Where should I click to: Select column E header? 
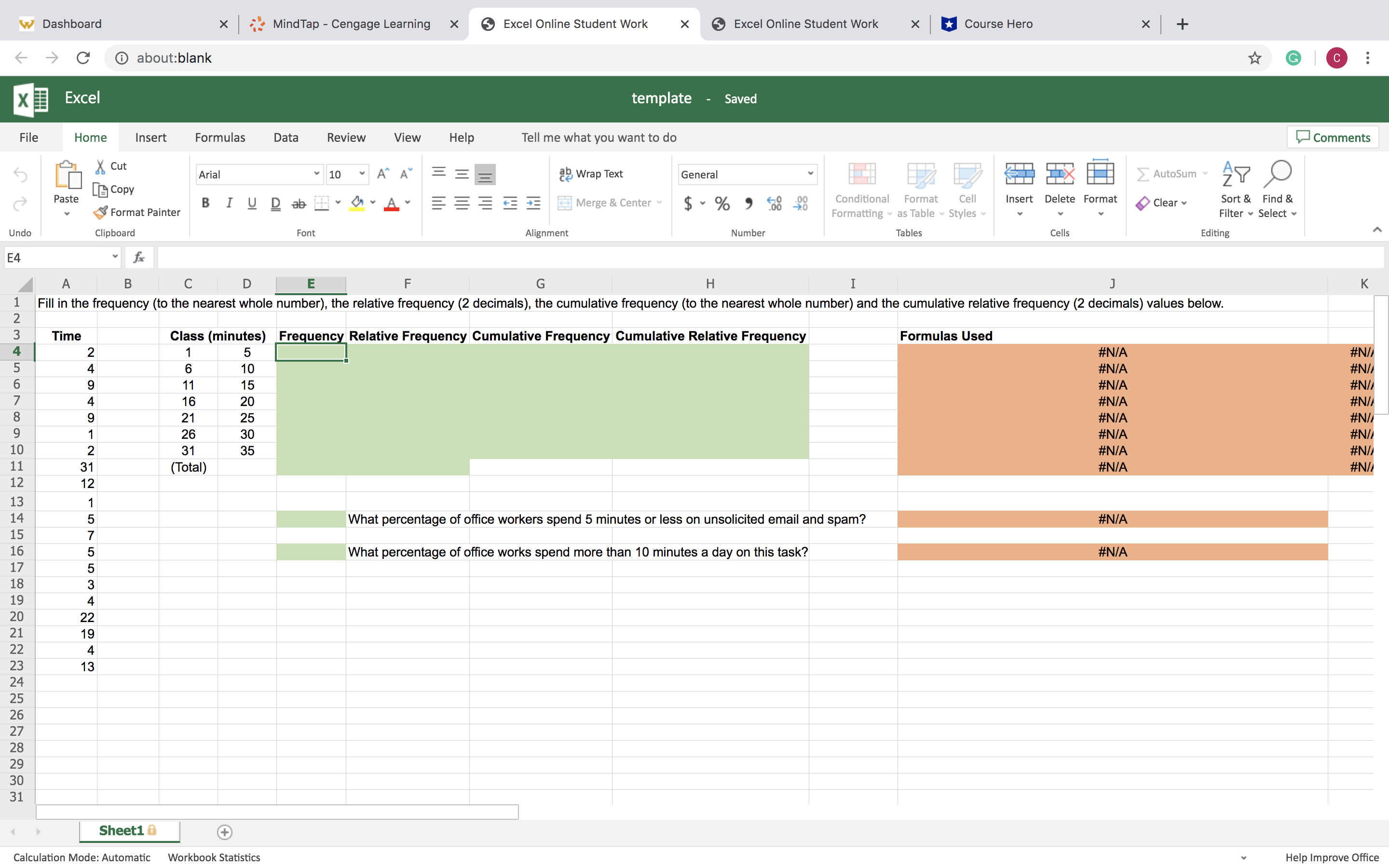pos(311,284)
